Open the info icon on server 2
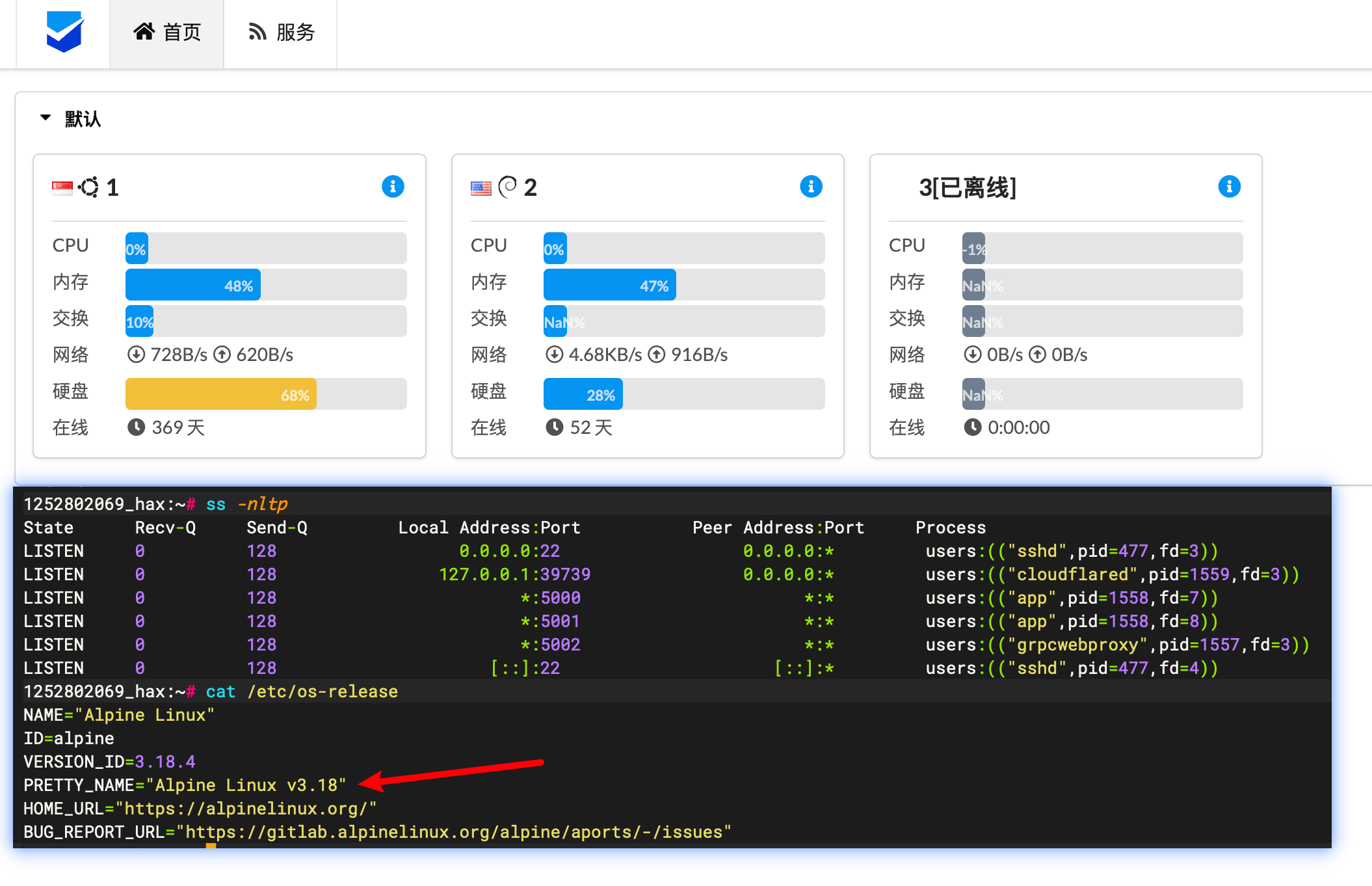 coord(810,187)
